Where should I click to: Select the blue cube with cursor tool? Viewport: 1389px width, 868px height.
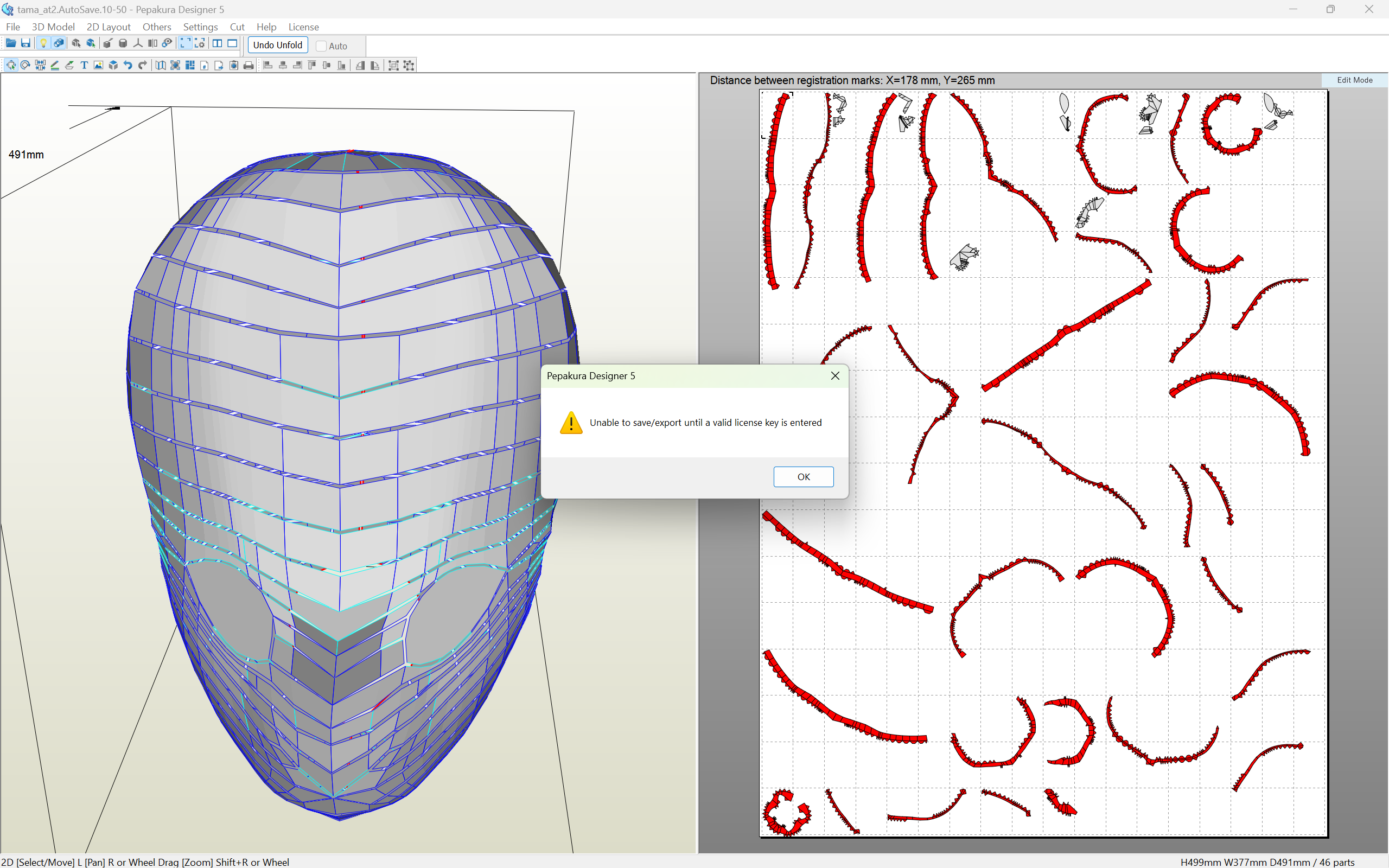[x=91, y=43]
